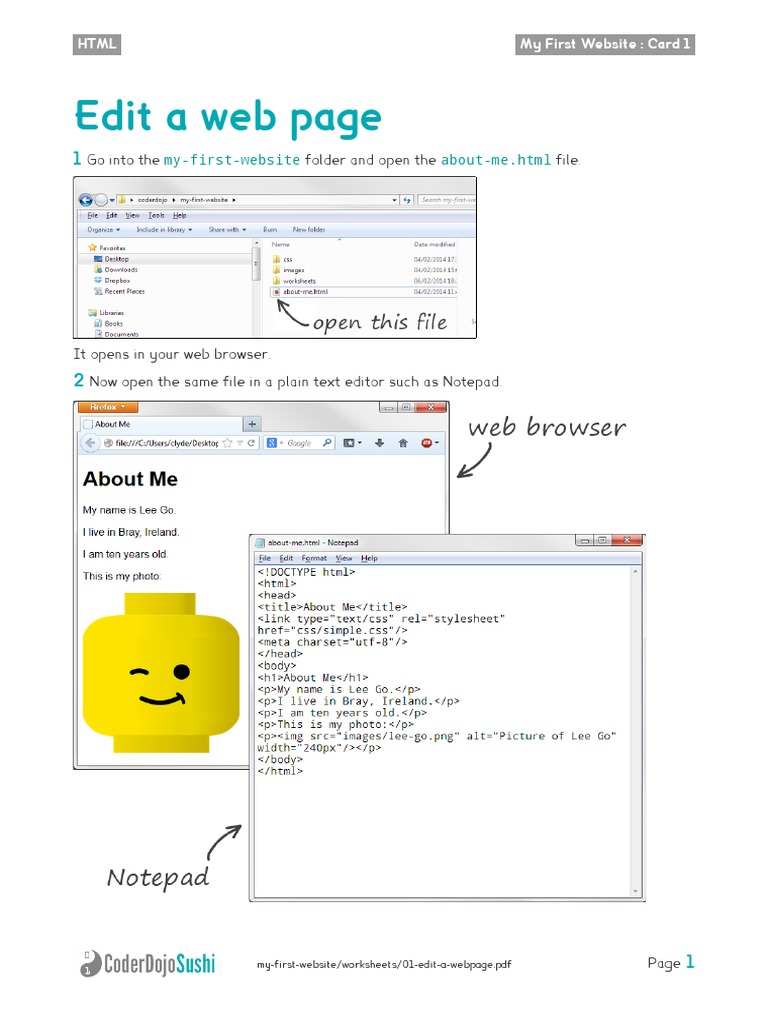Click the Explorer back arrow button
This screenshot has width=768, height=1024.
[x=86, y=200]
